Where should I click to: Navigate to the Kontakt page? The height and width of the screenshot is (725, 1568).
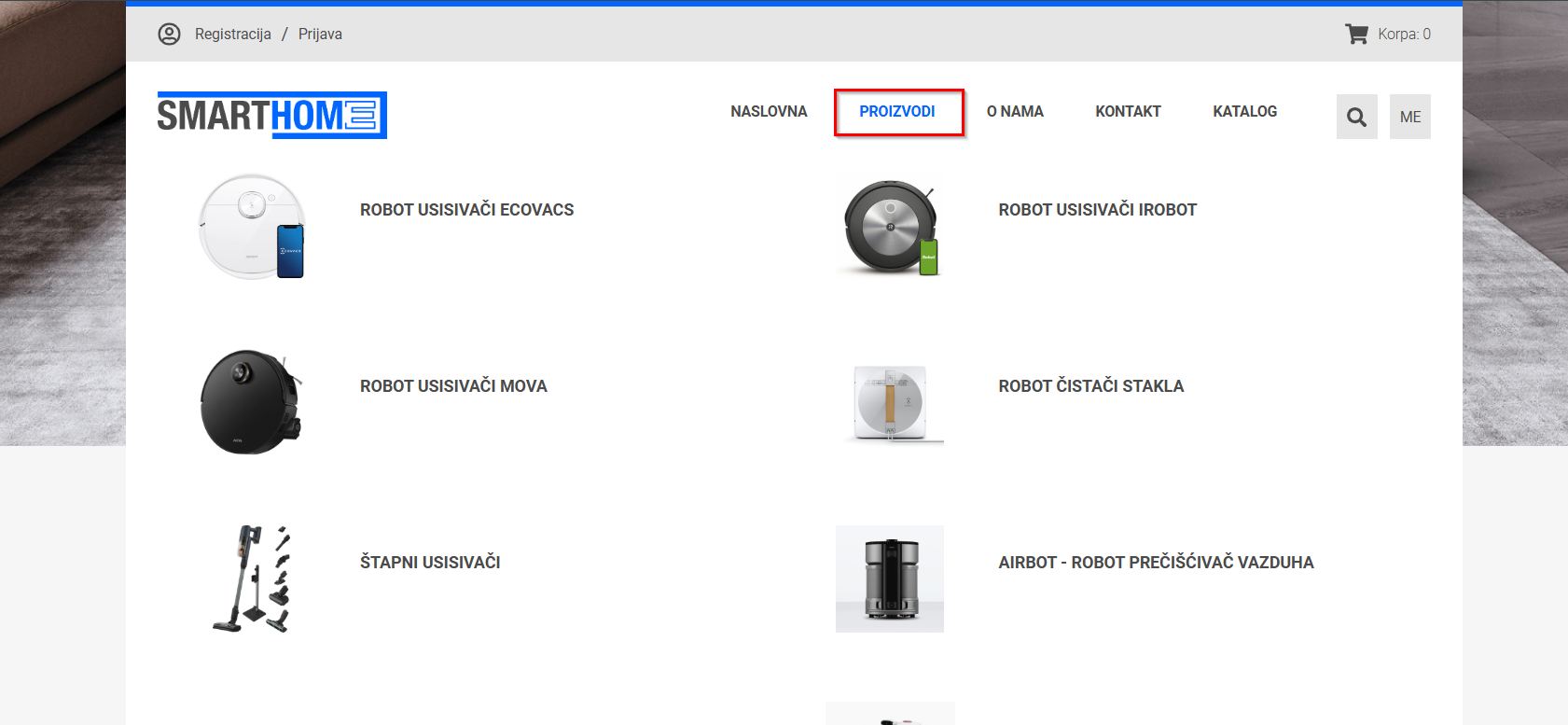click(x=1128, y=112)
